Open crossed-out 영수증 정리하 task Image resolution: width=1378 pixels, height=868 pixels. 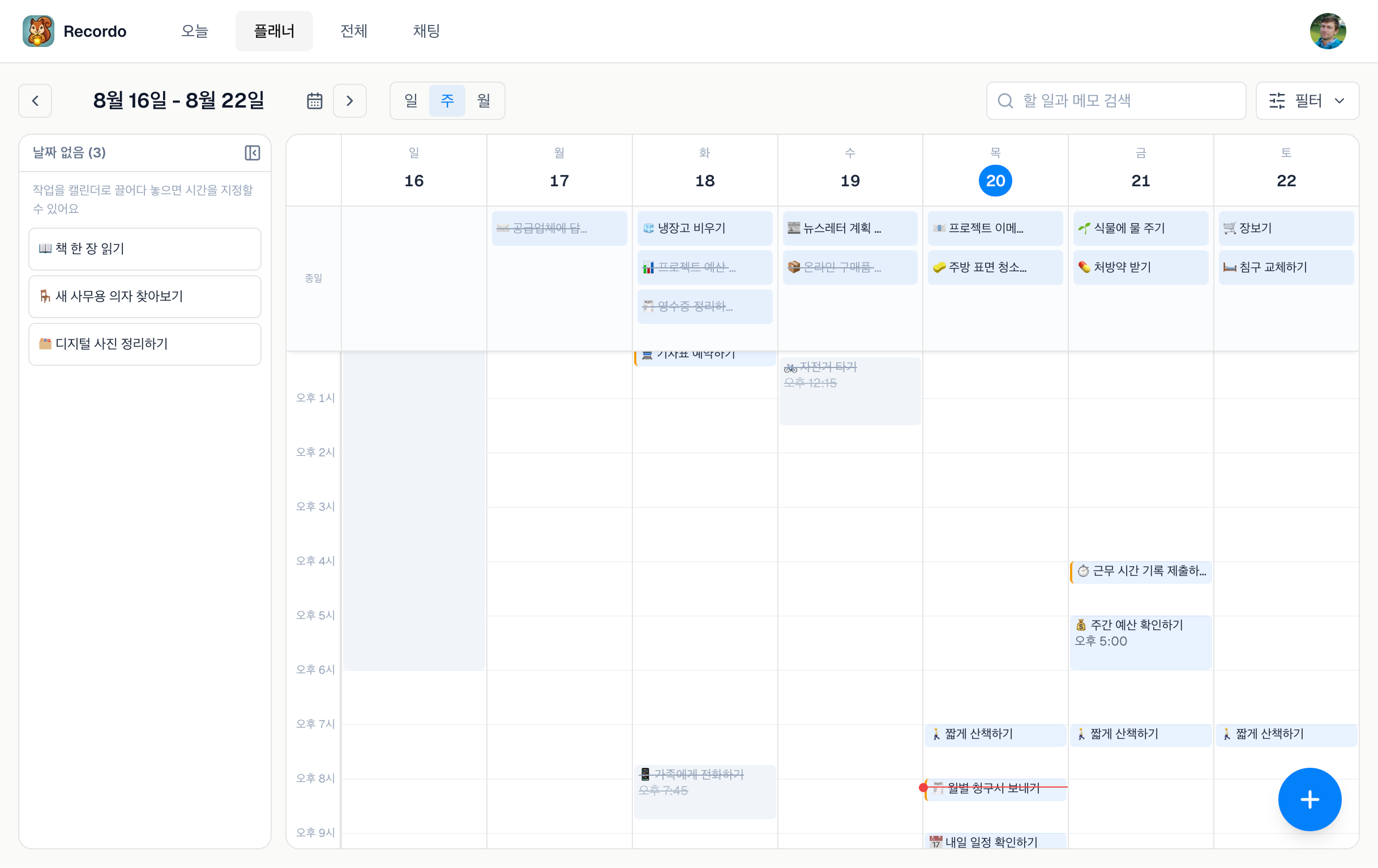pos(704,306)
